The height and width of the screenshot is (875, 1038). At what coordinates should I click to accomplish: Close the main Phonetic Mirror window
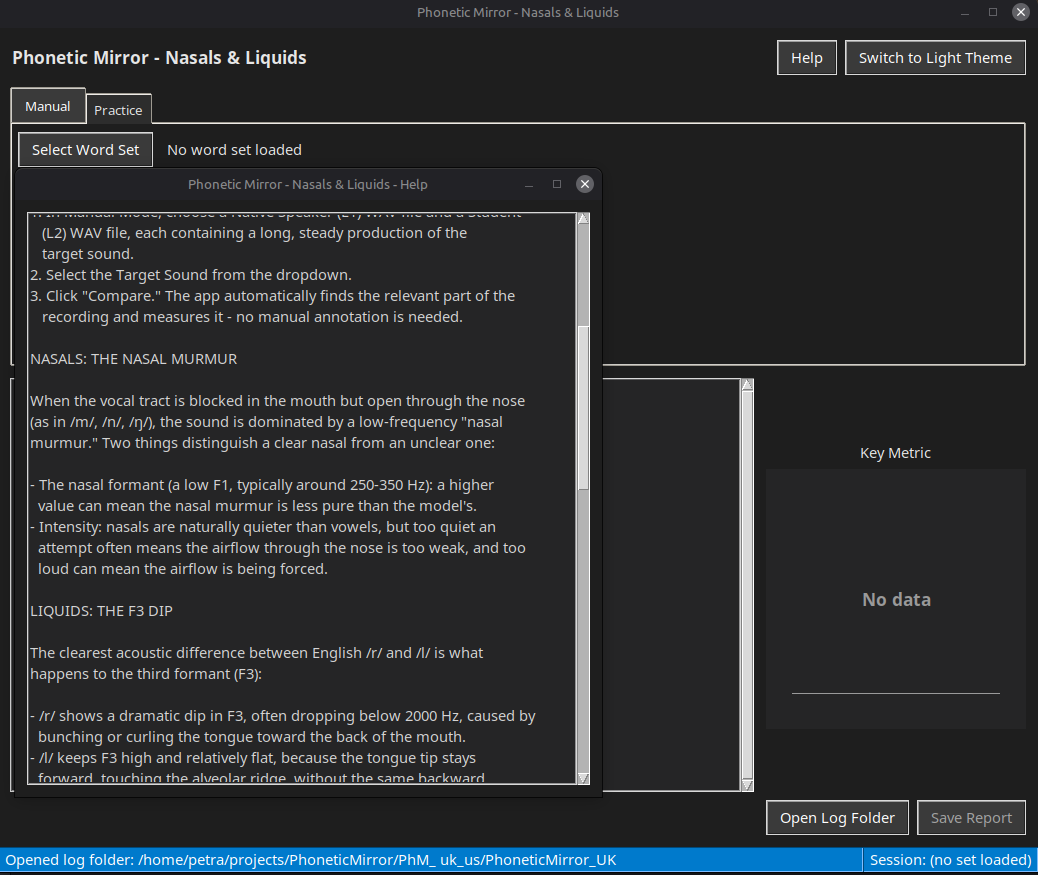point(1021,12)
